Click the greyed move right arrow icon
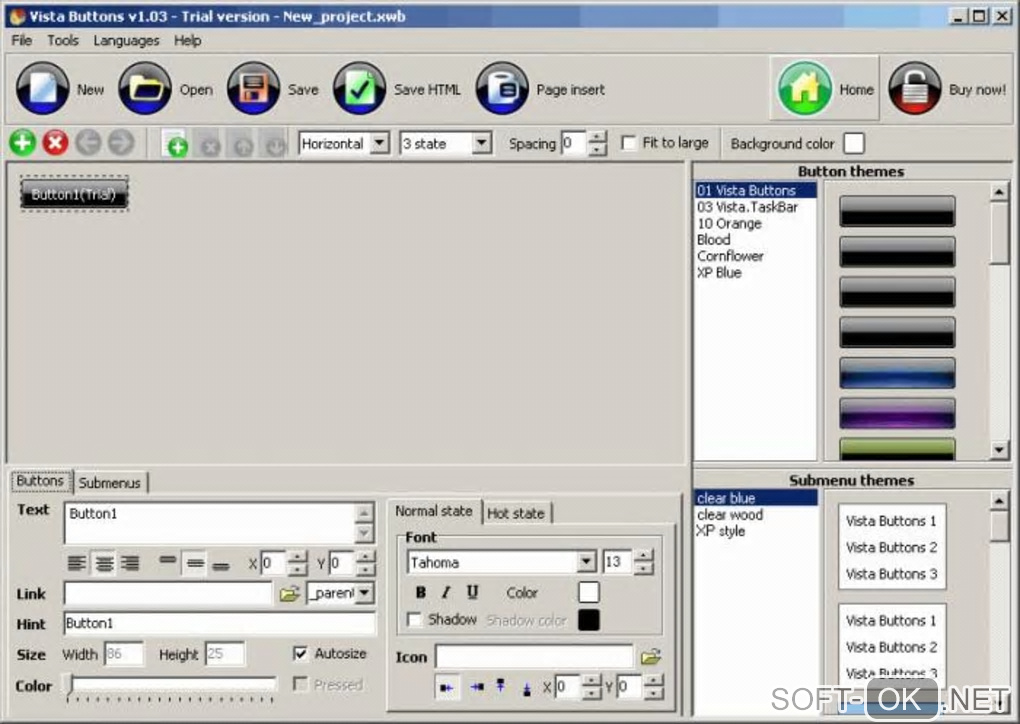Viewport: 1020px width, 724px height. (121, 142)
